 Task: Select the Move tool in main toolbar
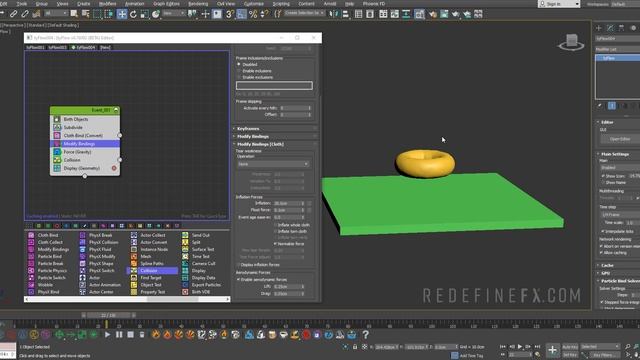pos(122,14)
